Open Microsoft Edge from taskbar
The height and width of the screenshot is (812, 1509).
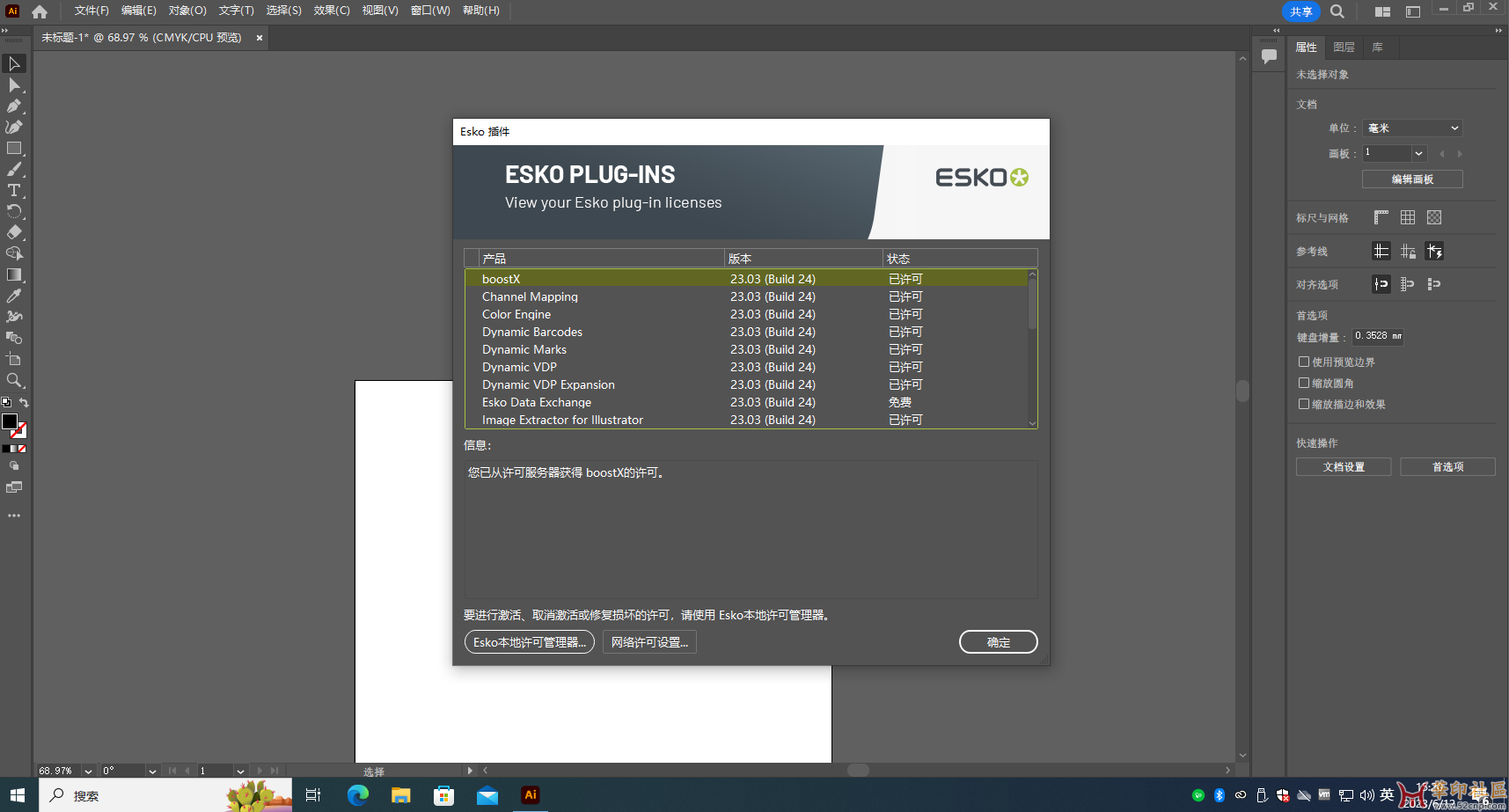tap(357, 795)
